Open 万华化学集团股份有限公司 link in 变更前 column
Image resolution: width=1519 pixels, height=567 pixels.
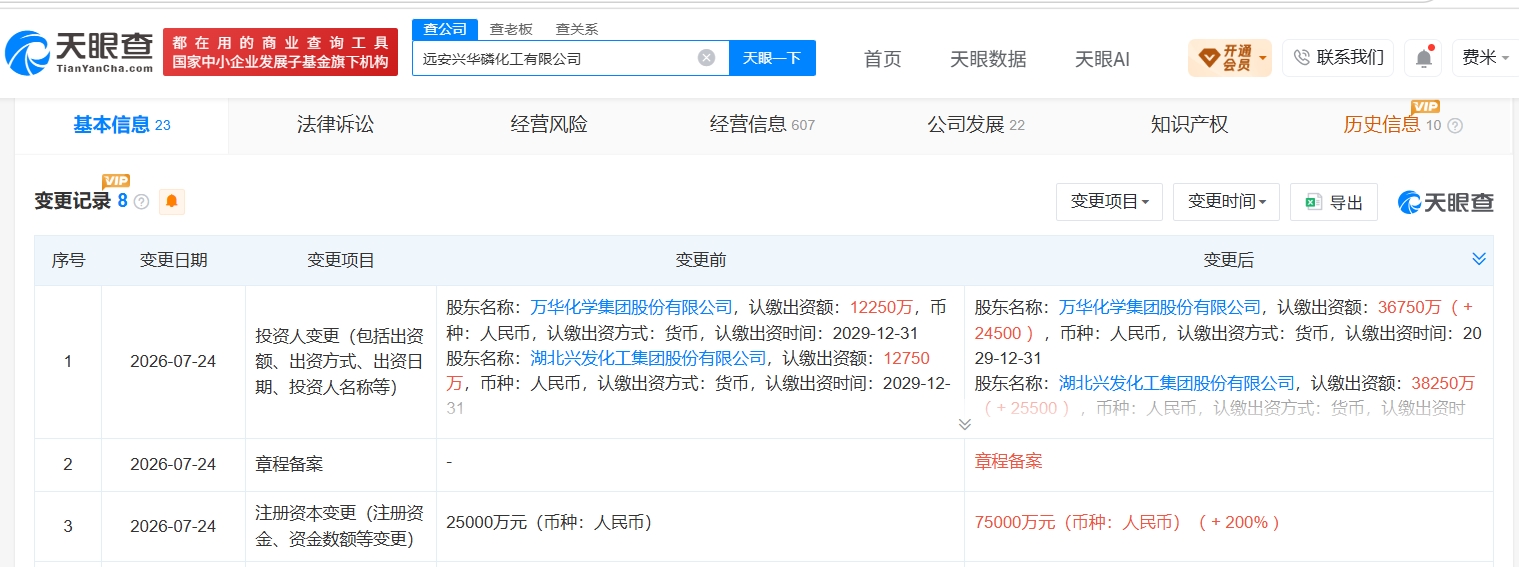coord(631,307)
